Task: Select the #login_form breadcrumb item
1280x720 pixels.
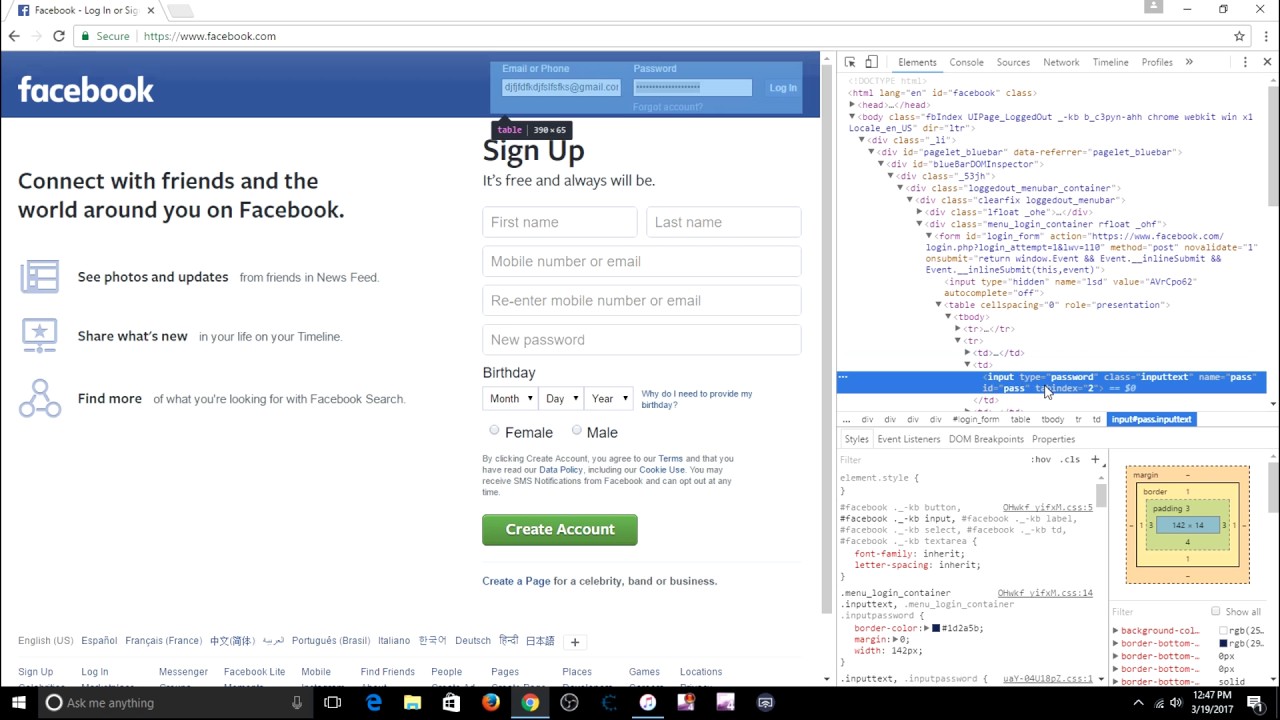Action: (x=976, y=419)
